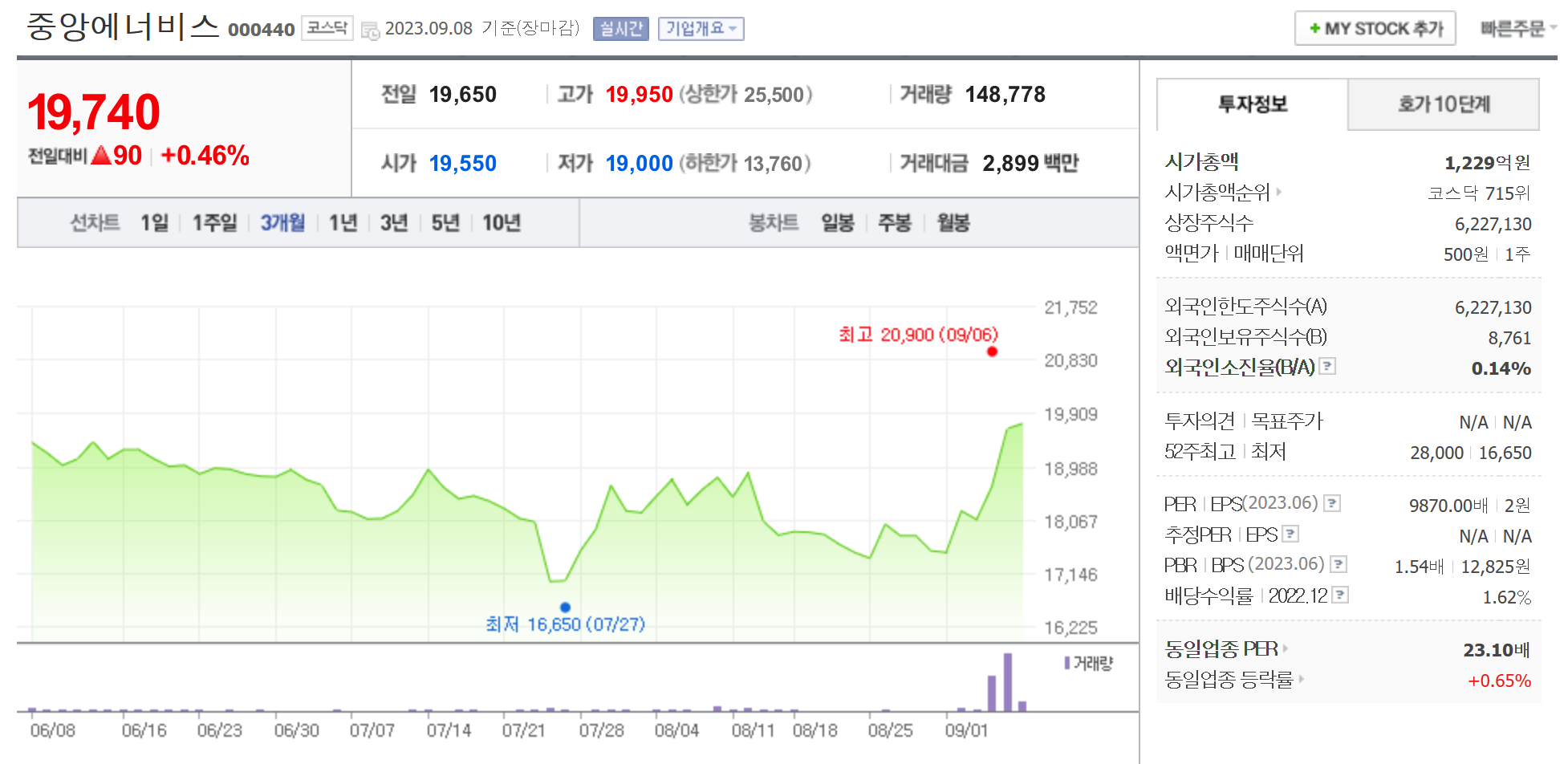
Task: Click the plus icon in MY STOCK 추가
Action: 1314,29
